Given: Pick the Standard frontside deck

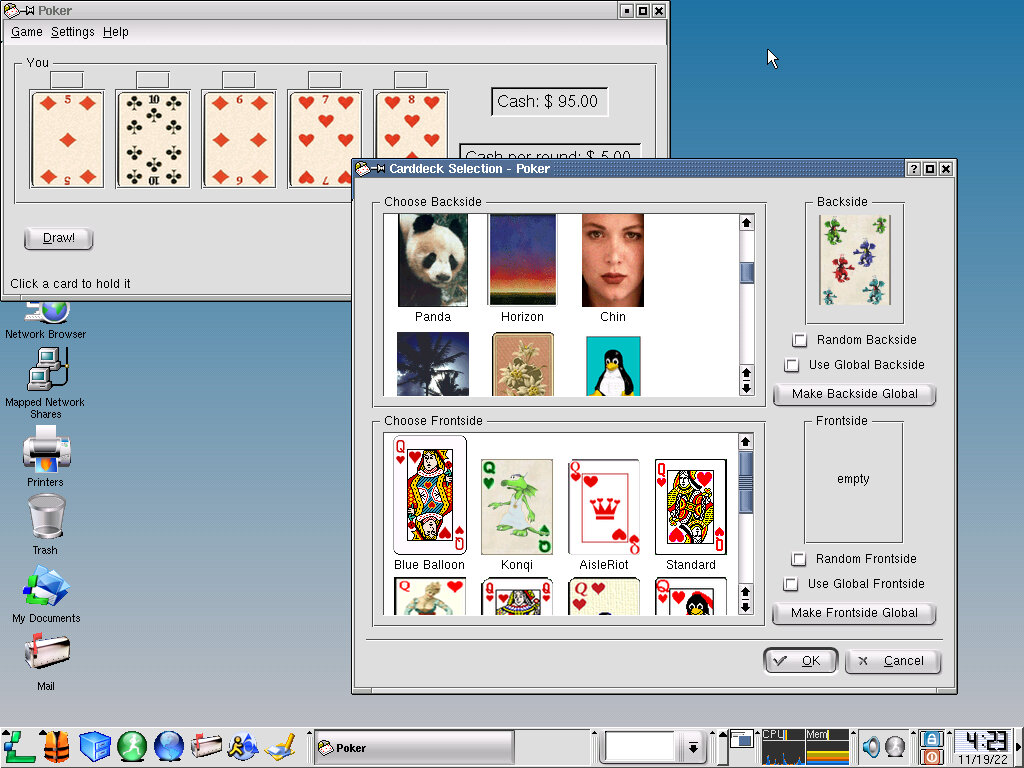Looking at the screenshot, I should point(690,507).
